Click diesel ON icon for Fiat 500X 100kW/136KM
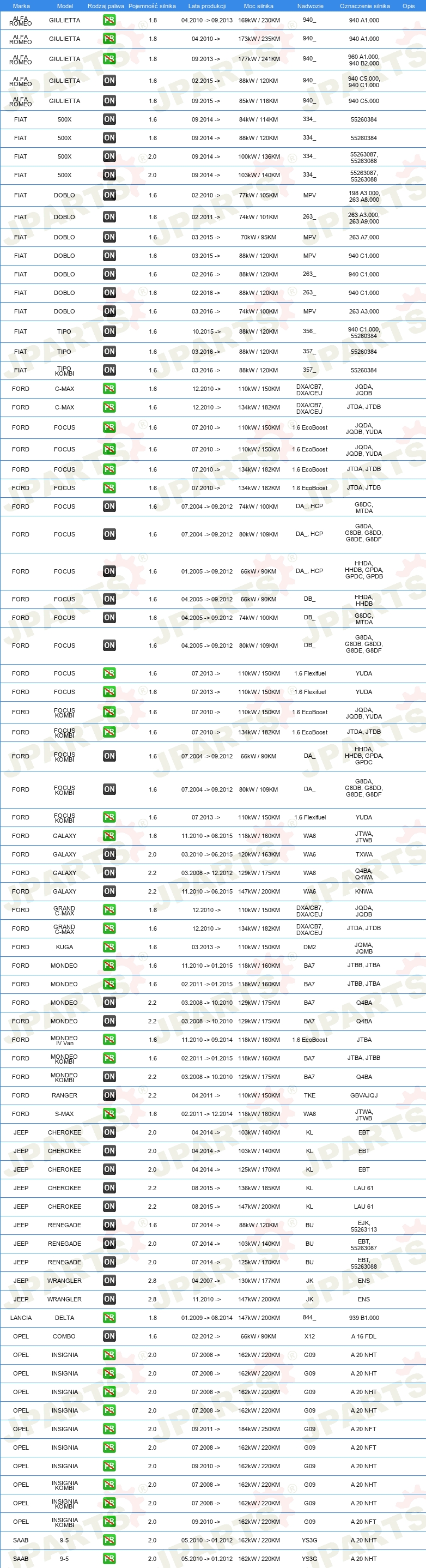 tap(109, 156)
